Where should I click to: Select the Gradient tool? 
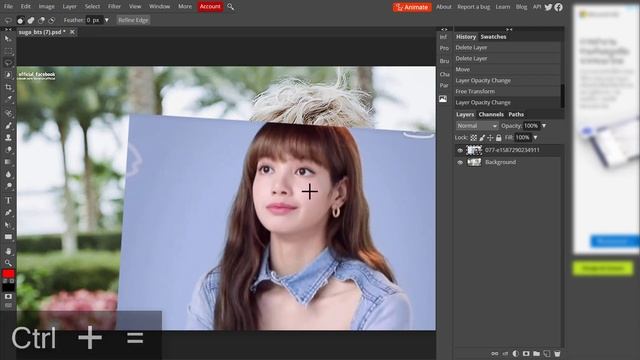[x=8, y=162]
